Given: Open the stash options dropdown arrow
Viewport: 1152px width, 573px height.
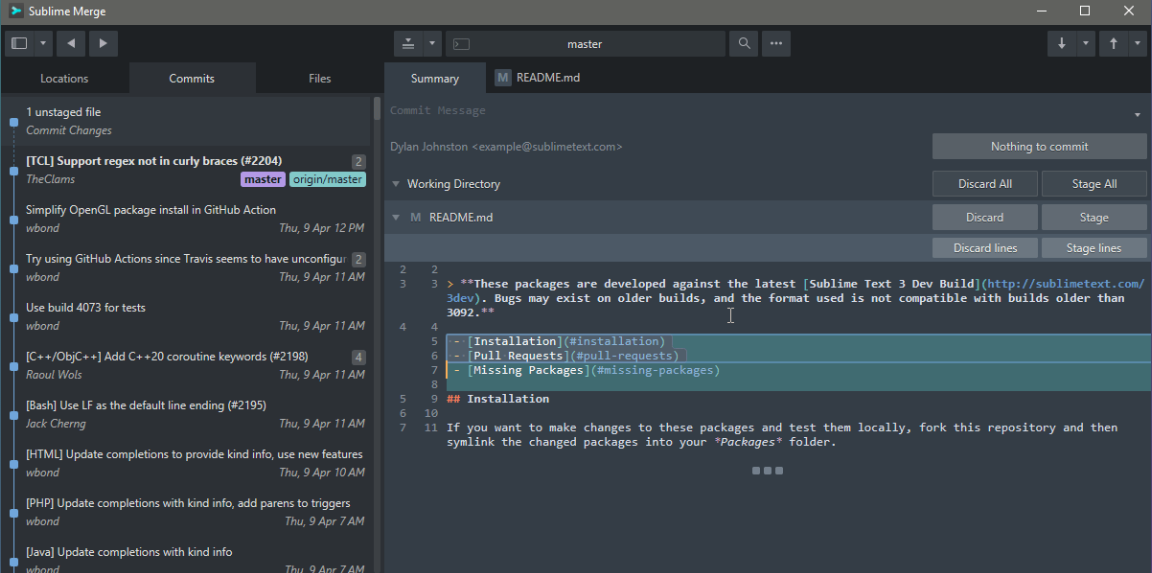Looking at the screenshot, I should point(432,44).
